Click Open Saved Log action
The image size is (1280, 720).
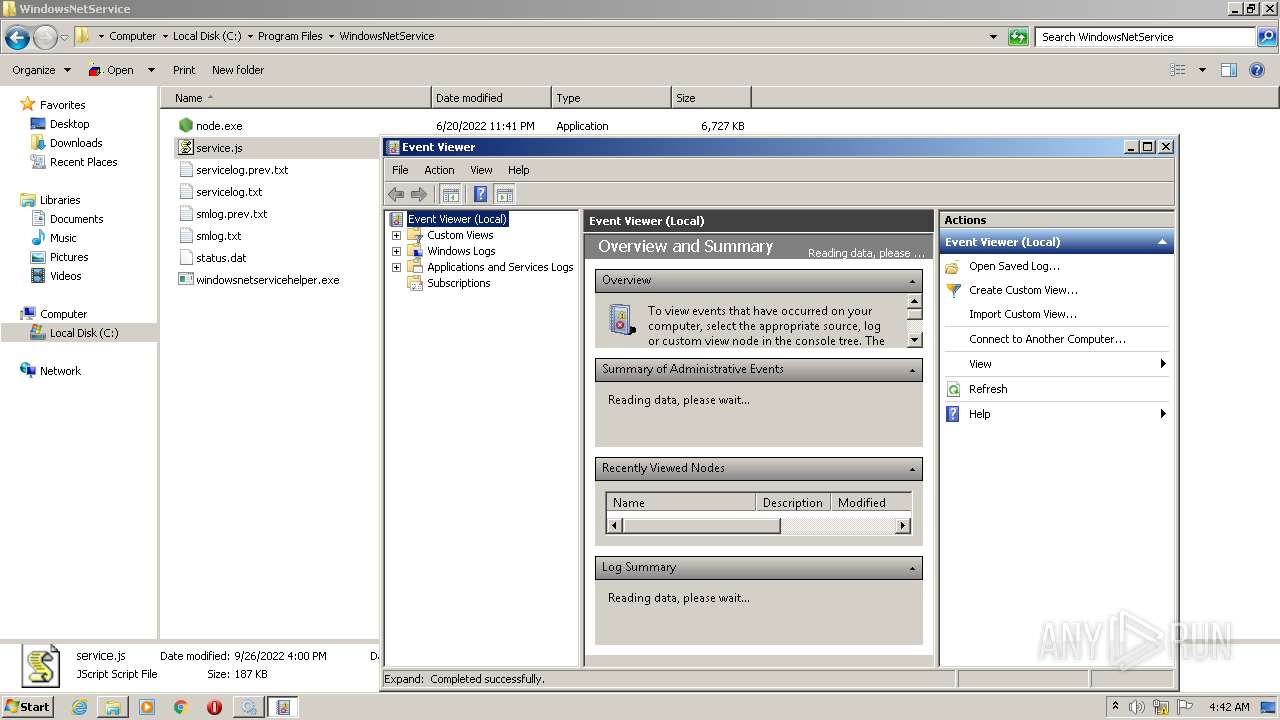tap(1014, 266)
